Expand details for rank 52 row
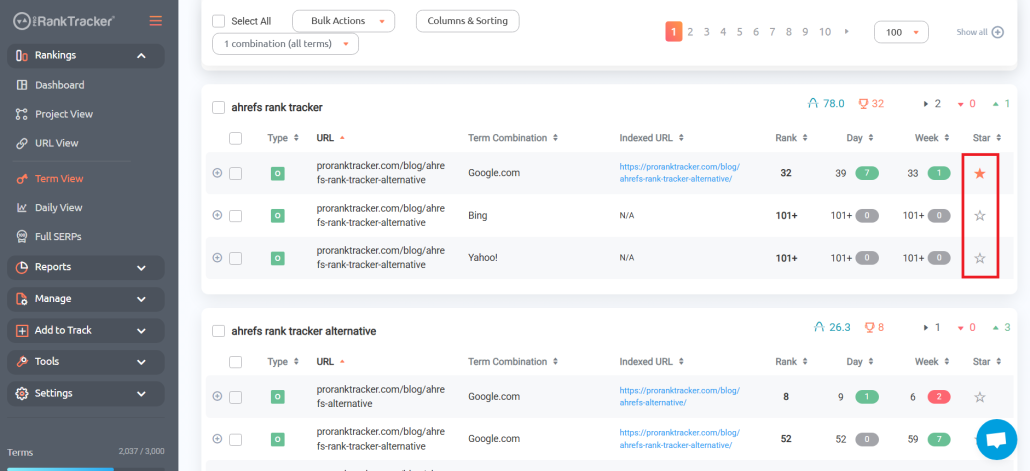Image resolution: width=1030 pixels, height=471 pixels. (x=217, y=438)
